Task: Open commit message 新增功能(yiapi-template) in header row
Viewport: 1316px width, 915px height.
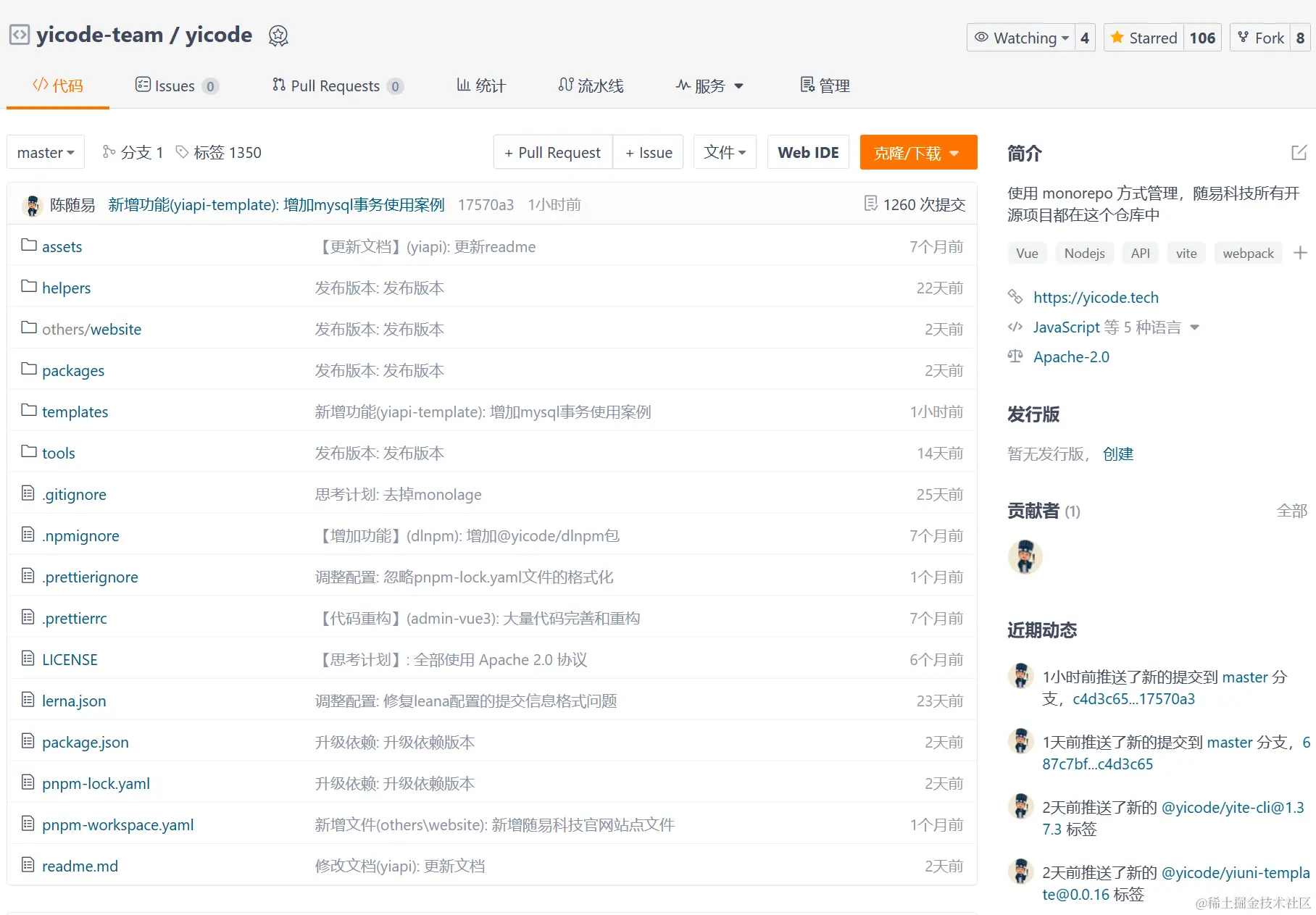Action: point(276,205)
